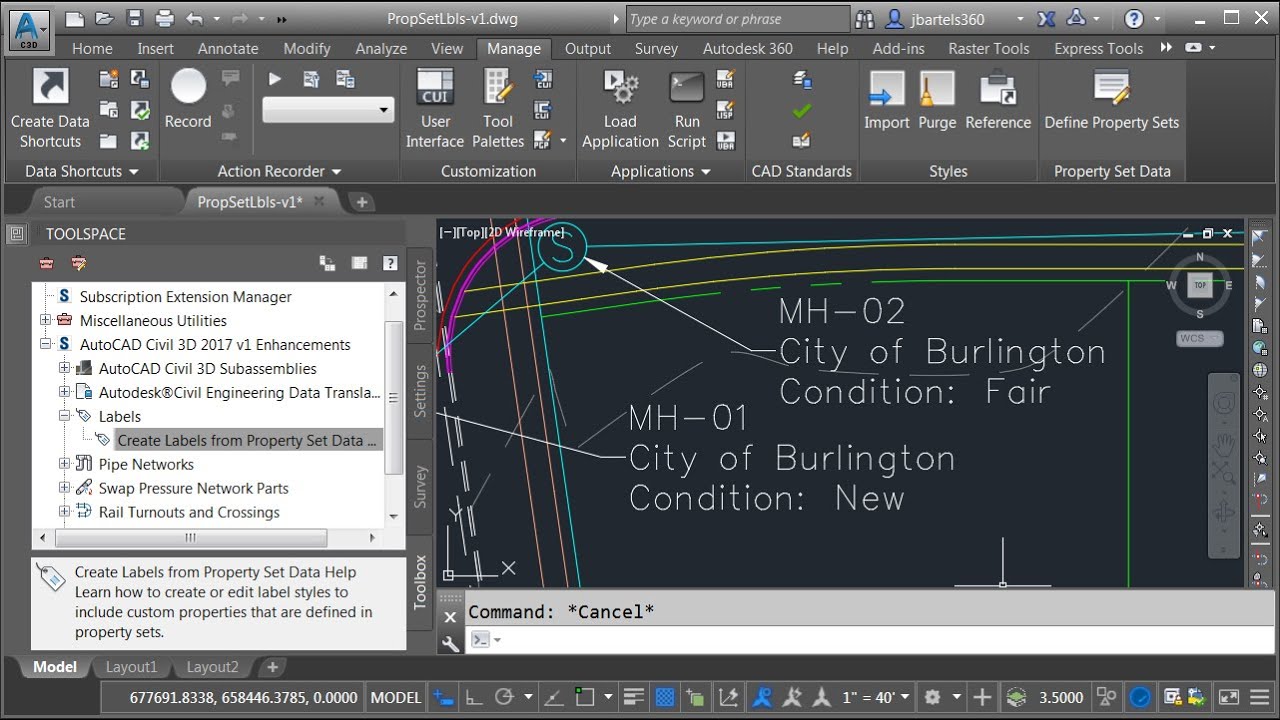
Task: Click the Visual Basic editor icon
Action: point(726,79)
